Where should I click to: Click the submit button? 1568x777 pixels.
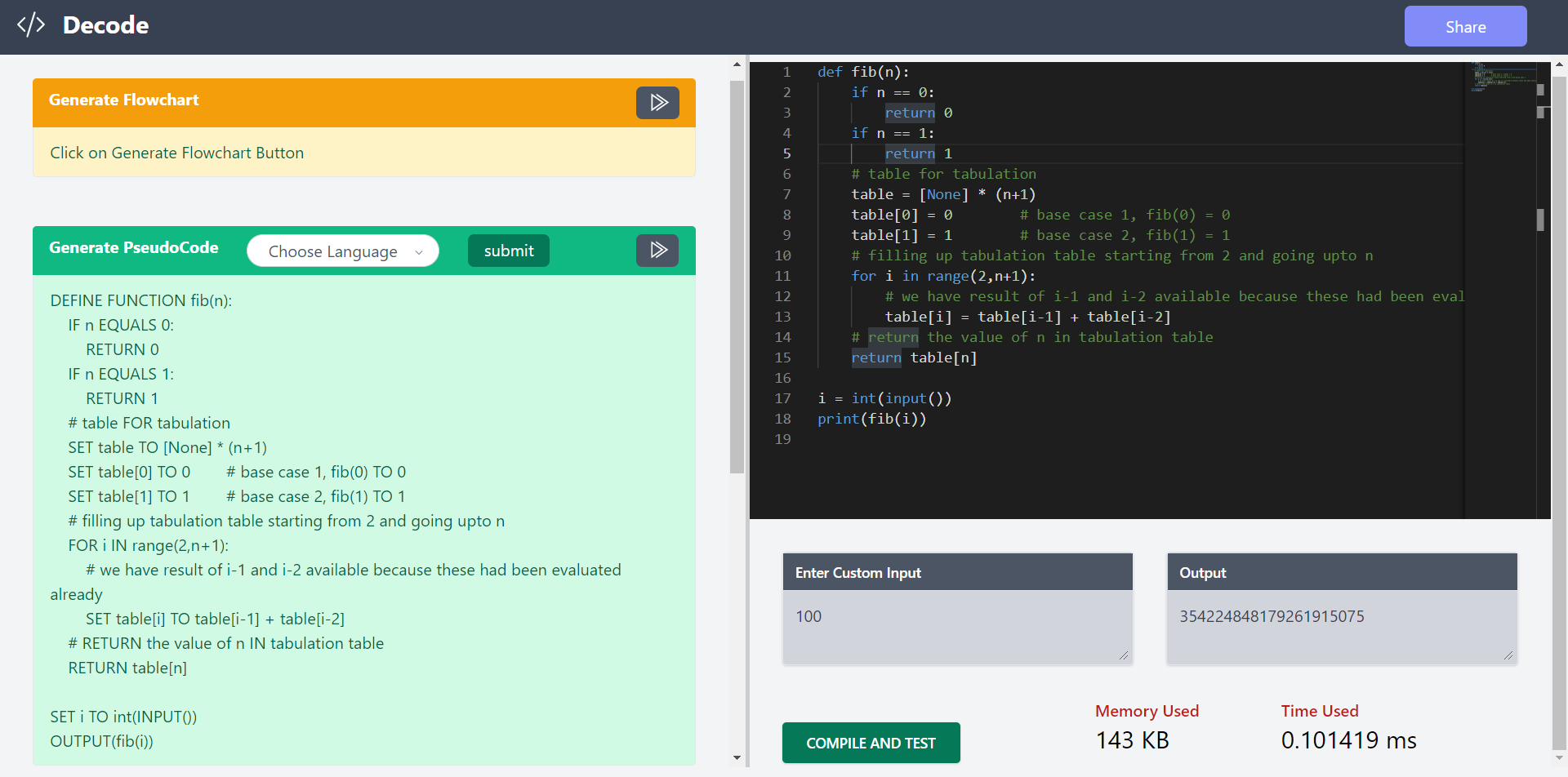pos(509,251)
